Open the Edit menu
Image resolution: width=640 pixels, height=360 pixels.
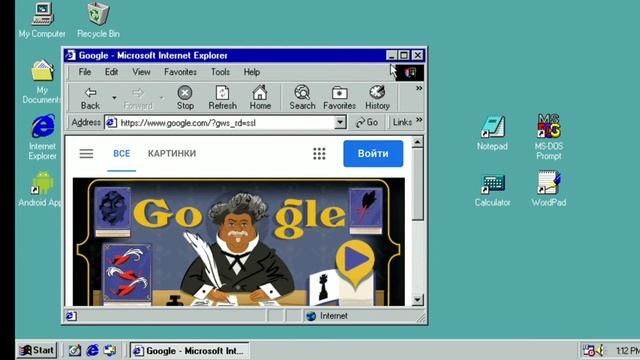[111, 72]
